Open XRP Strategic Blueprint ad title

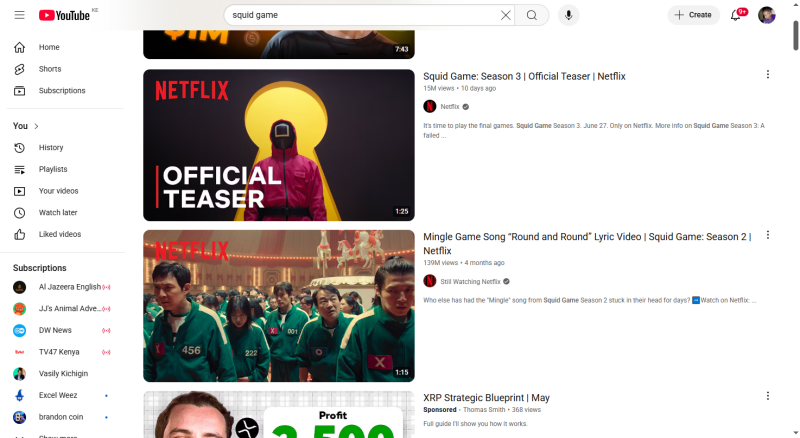[x=486, y=398]
